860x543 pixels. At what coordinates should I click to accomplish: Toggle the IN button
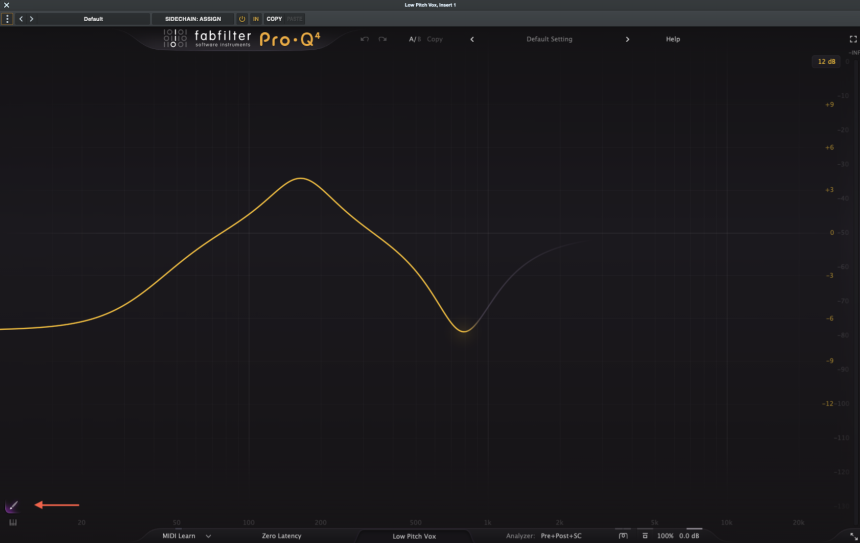[256, 19]
